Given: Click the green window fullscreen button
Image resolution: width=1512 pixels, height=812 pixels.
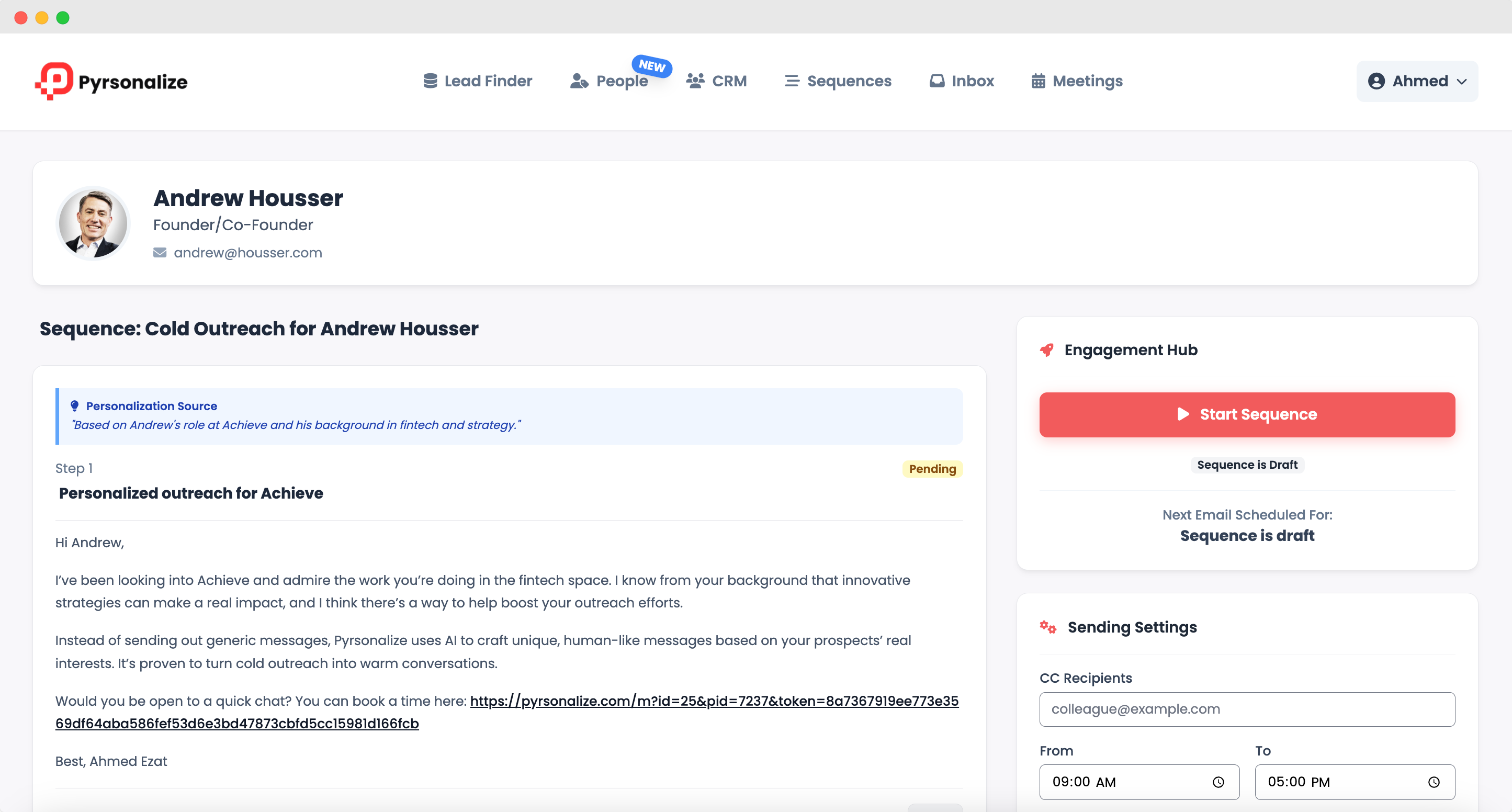Looking at the screenshot, I should coord(63,18).
